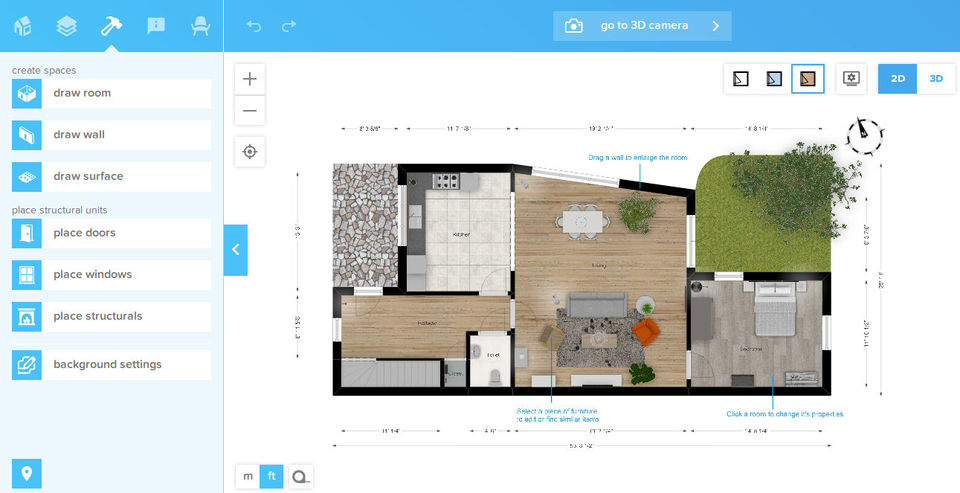Open background settings option
This screenshot has height=493, width=960.
coord(111,365)
